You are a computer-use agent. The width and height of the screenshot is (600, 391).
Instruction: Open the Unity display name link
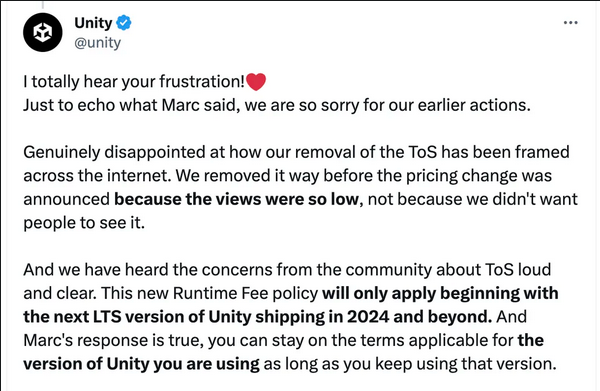93,23
